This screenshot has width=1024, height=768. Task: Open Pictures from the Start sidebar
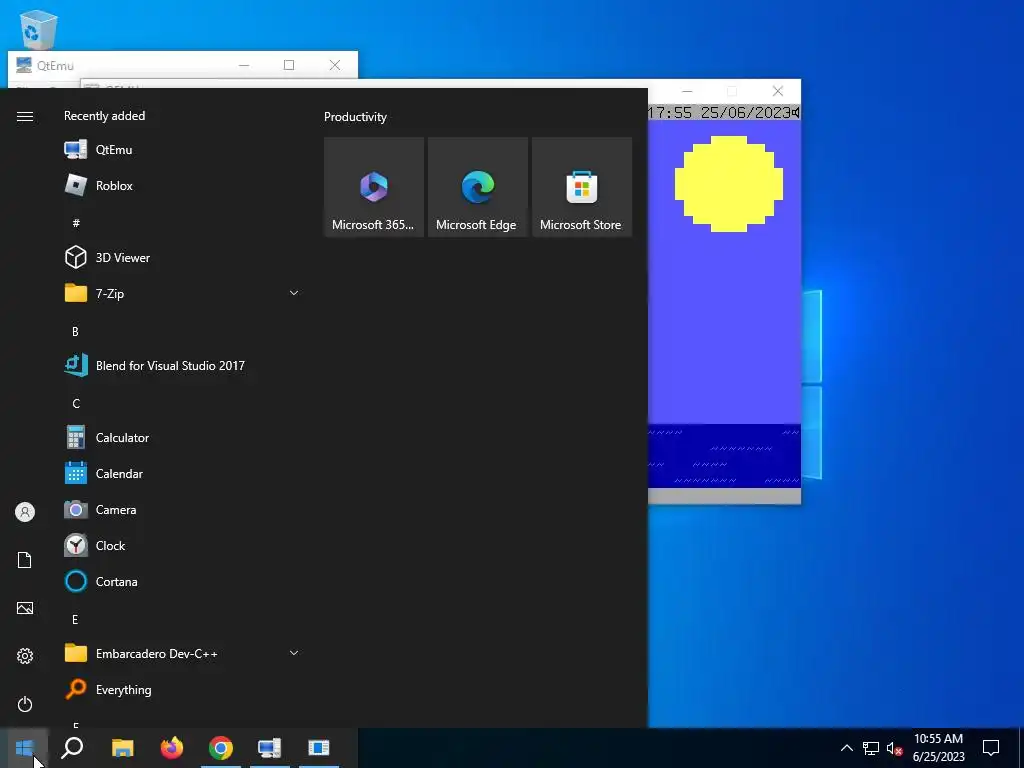point(25,608)
